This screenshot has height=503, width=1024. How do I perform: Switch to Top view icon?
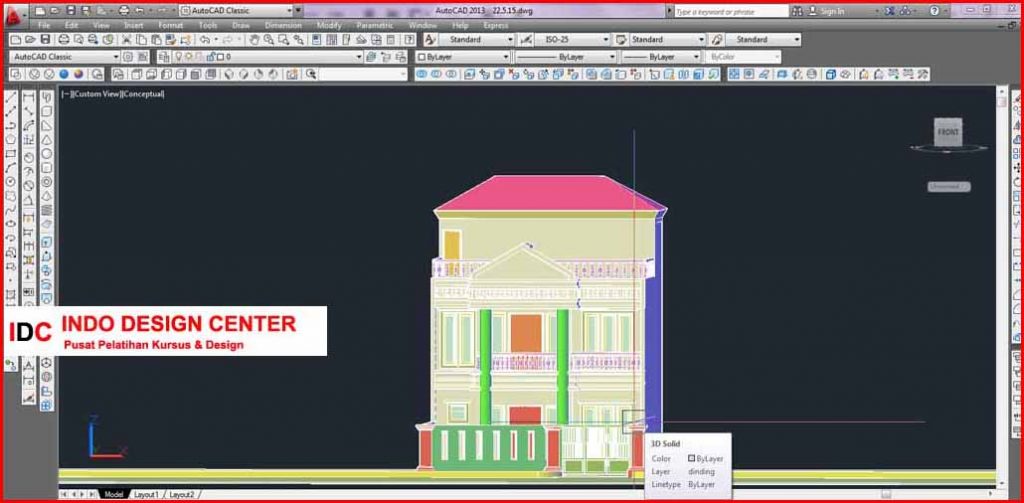[x=136, y=74]
